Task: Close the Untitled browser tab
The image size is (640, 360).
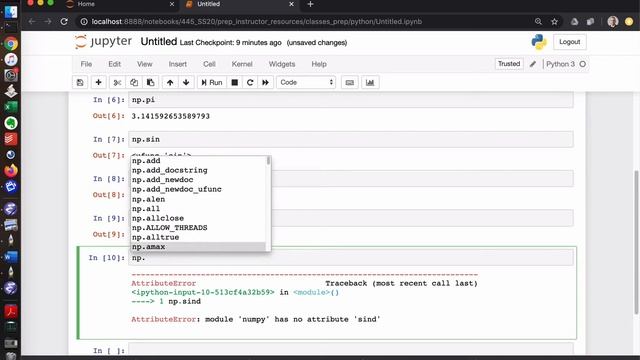Action: pos(291,4)
